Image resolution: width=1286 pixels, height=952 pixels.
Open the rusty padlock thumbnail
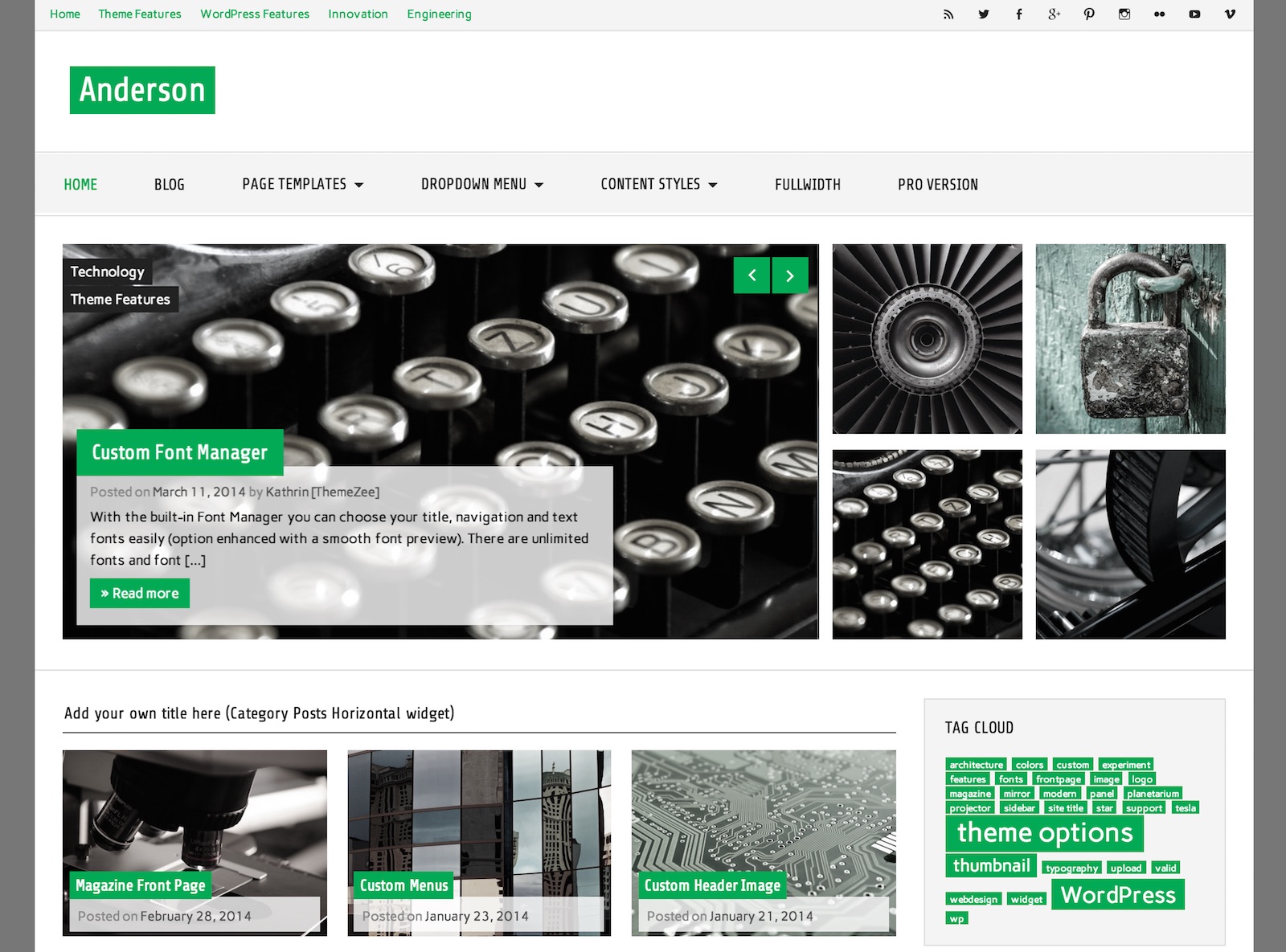tap(1130, 339)
